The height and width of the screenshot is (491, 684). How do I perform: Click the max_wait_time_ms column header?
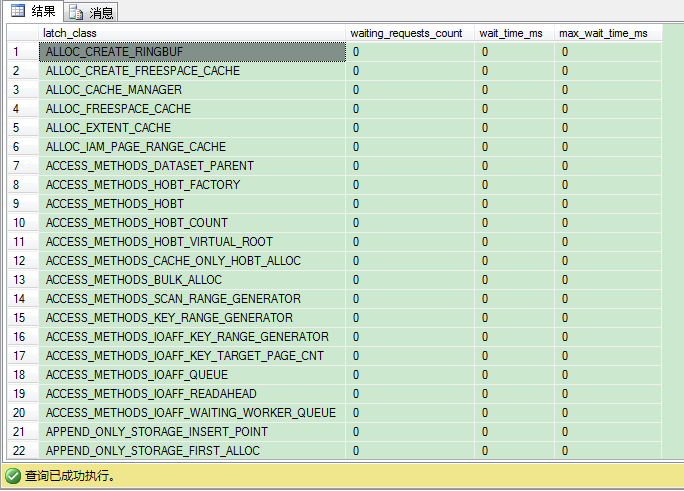click(x=608, y=33)
